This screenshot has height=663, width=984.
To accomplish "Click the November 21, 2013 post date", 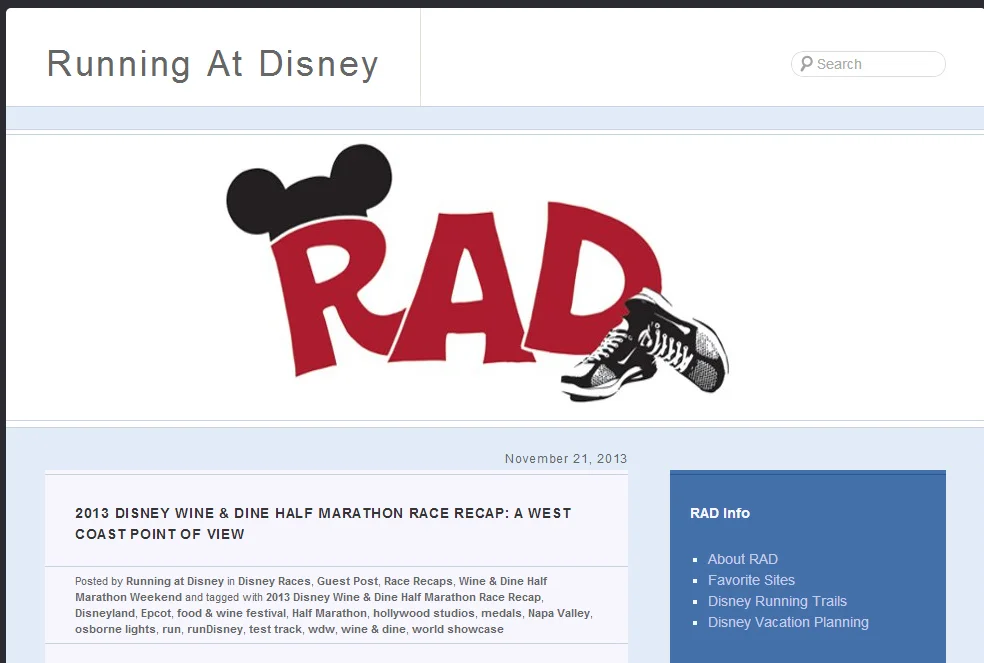I will [x=565, y=459].
